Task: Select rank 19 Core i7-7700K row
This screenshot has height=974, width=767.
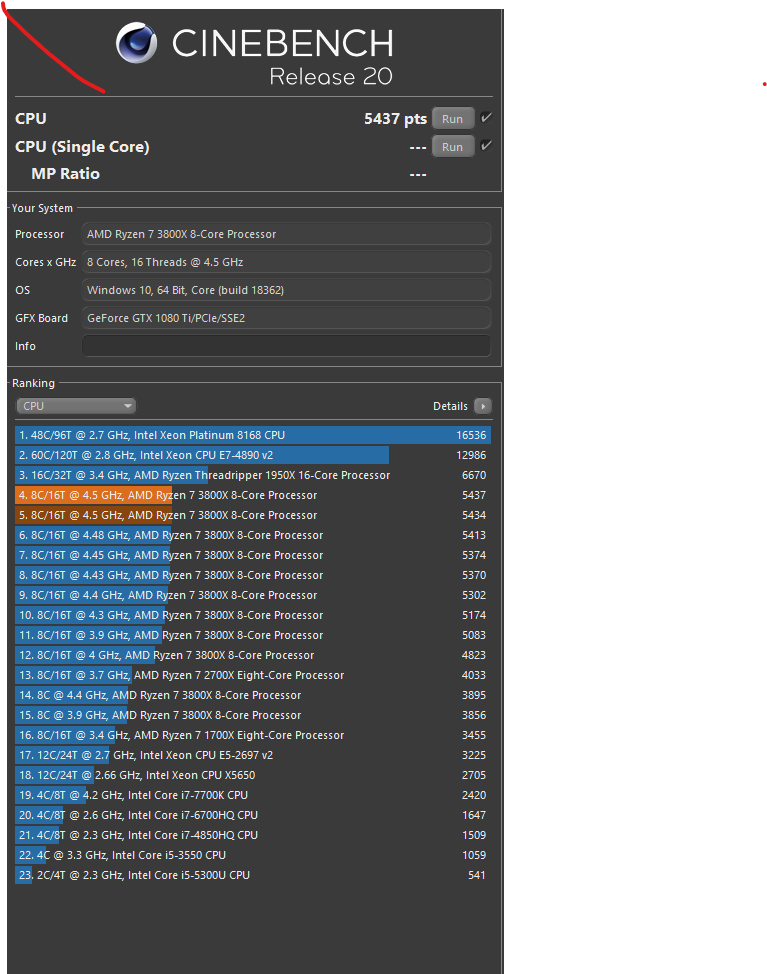Action: [x=253, y=795]
